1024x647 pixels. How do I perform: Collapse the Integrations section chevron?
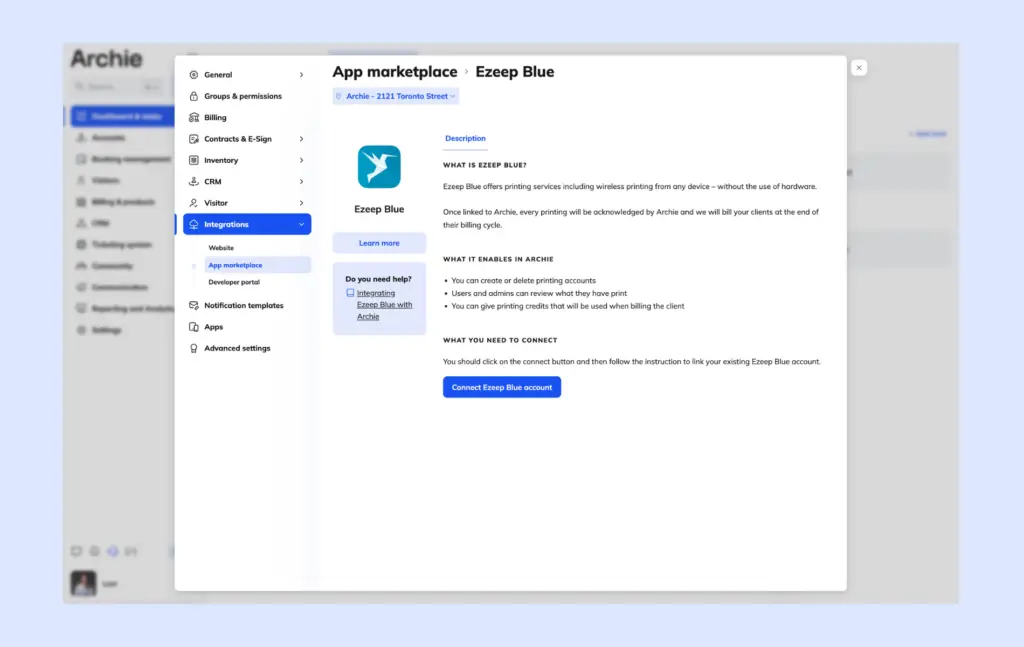pyautogui.click(x=301, y=225)
